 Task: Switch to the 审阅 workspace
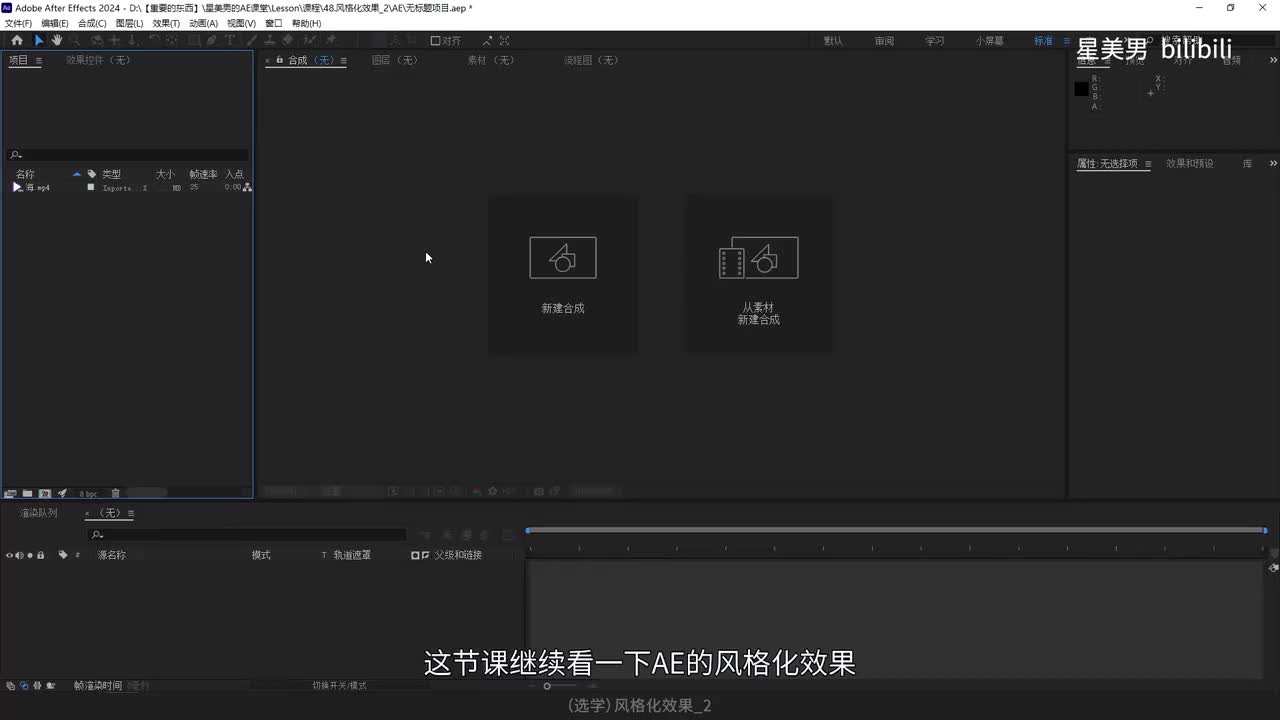tap(884, 41)
